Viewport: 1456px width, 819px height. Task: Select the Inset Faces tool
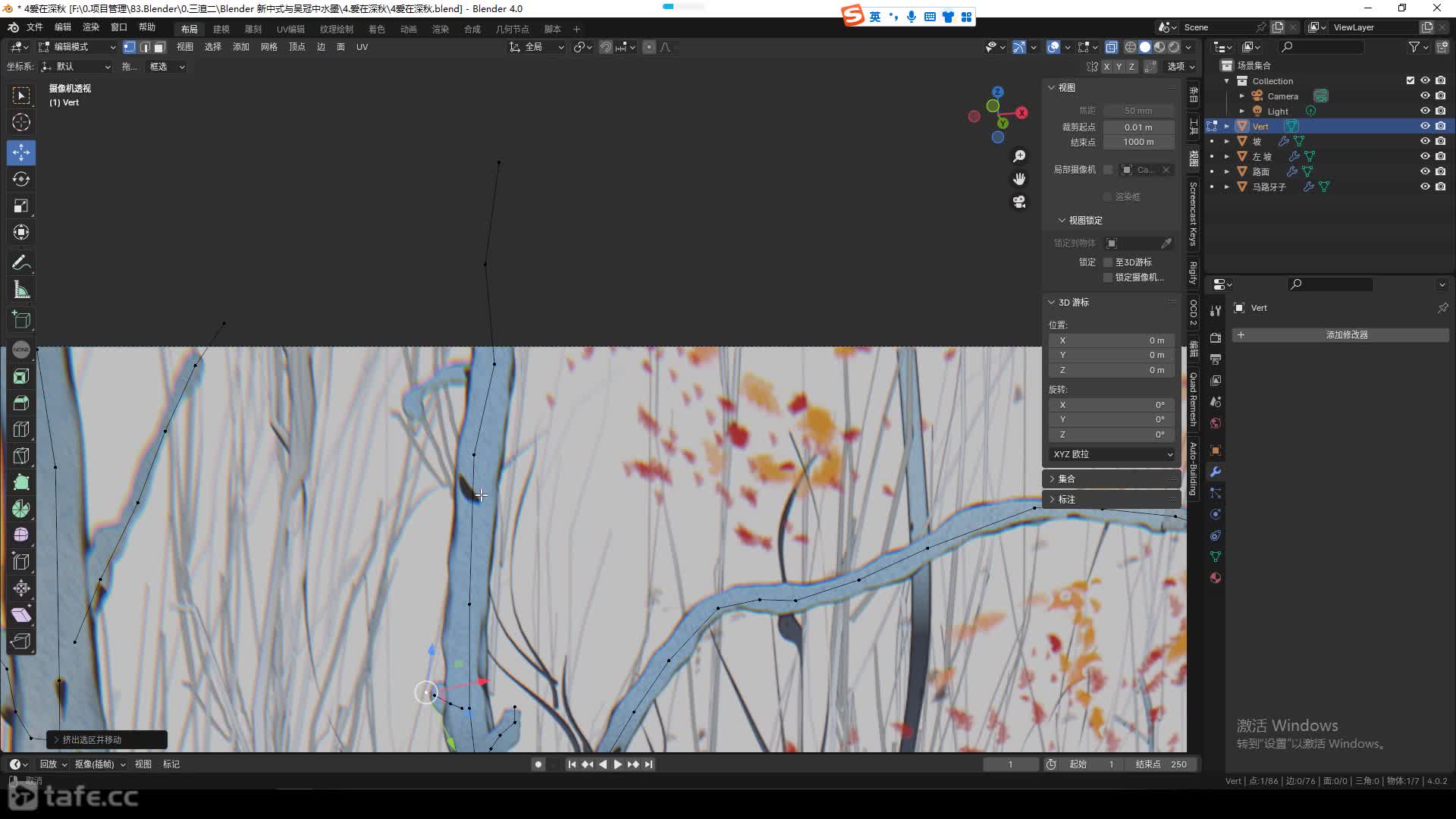(21, 403)
